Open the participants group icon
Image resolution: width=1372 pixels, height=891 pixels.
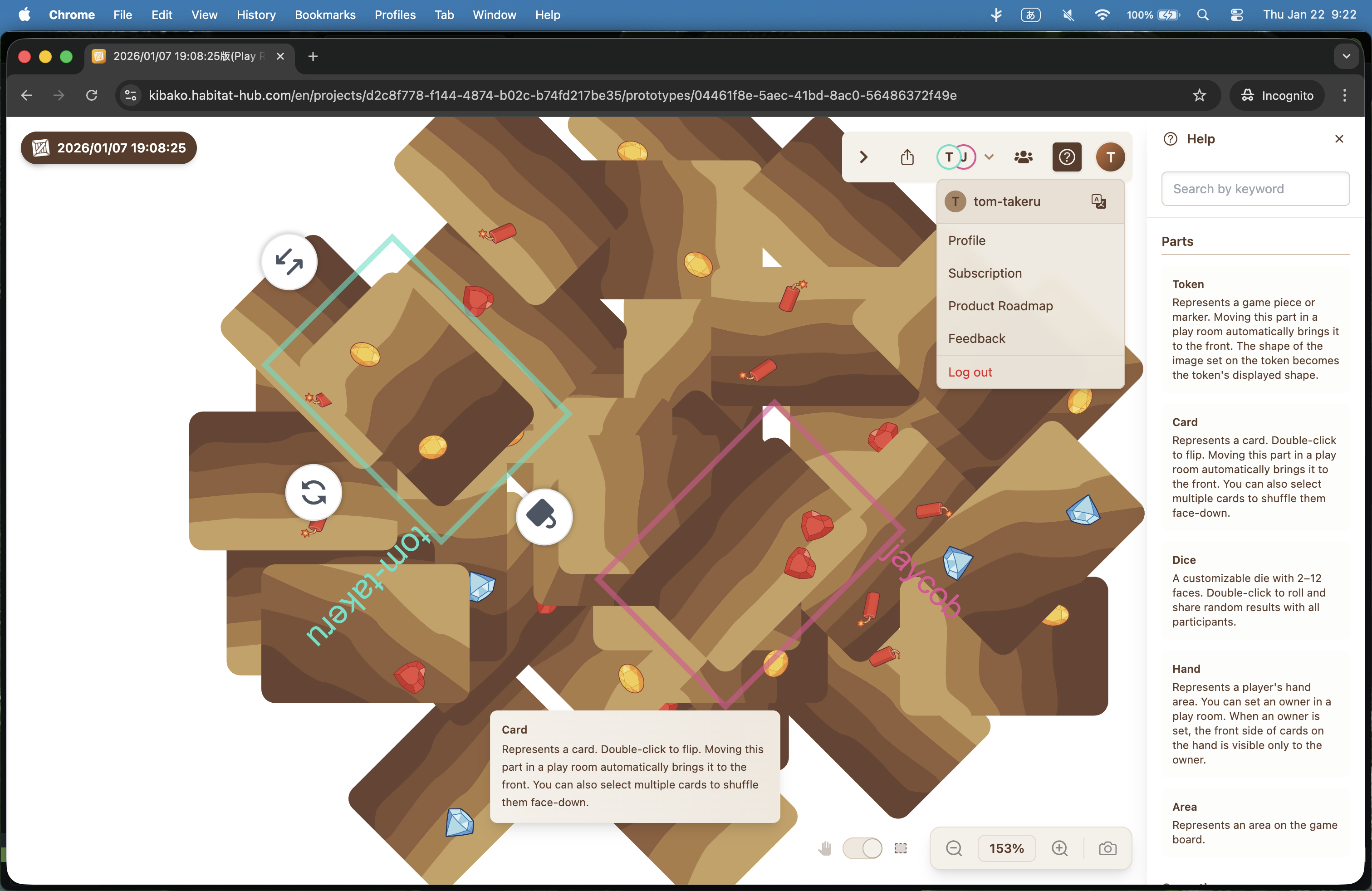pos(1023,157)
